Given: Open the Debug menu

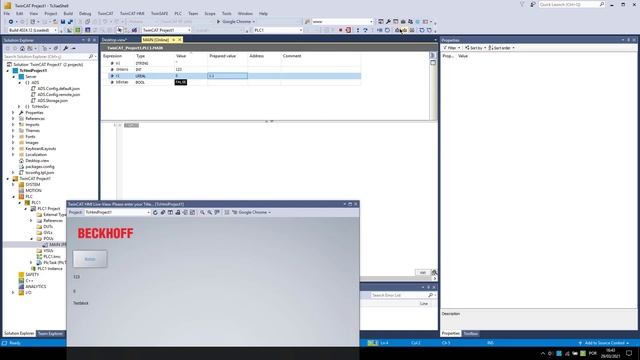Looking at the screenshot, I should [x=85, y=13].
